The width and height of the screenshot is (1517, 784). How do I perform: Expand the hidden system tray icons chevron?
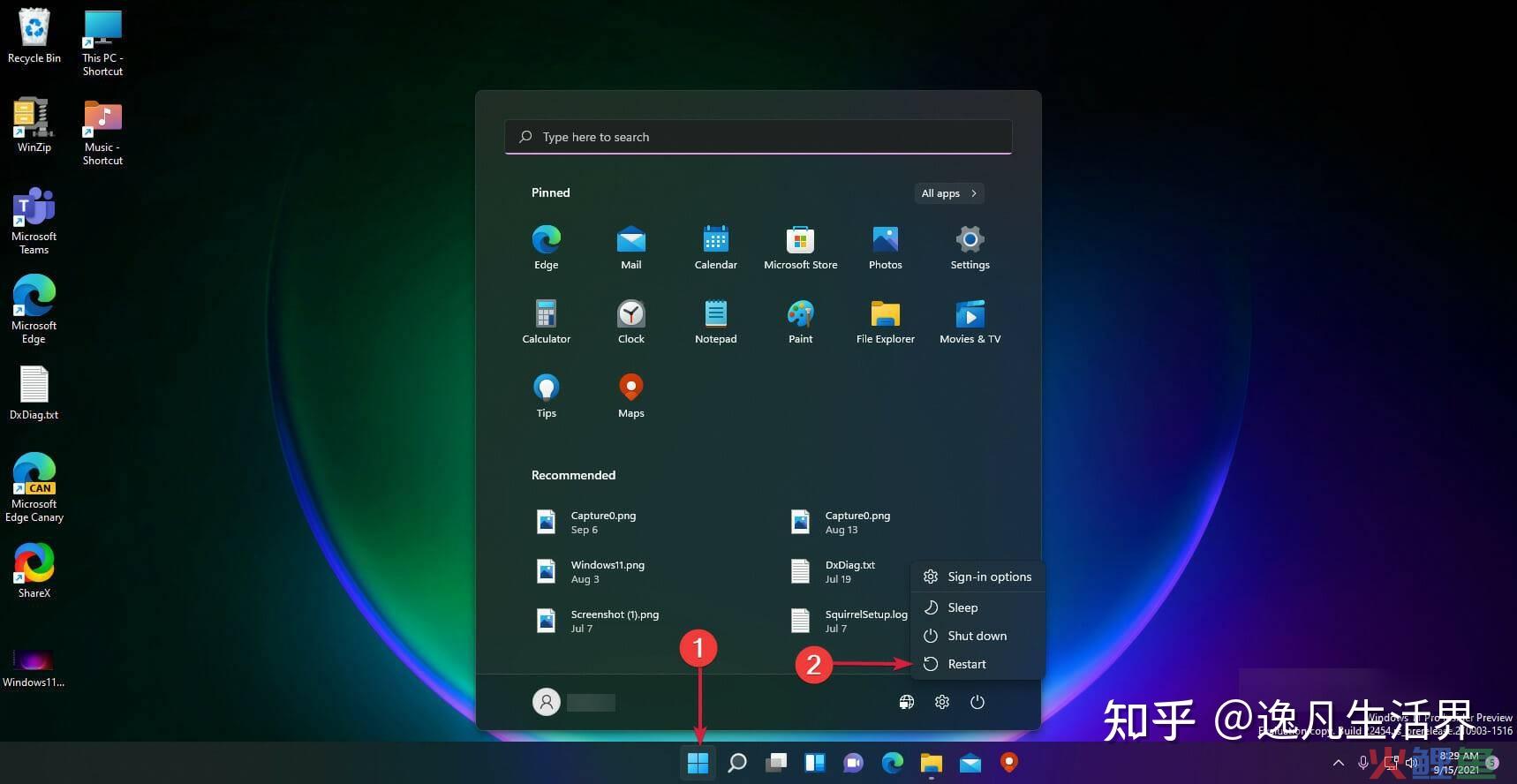(x=1338, y=763)
